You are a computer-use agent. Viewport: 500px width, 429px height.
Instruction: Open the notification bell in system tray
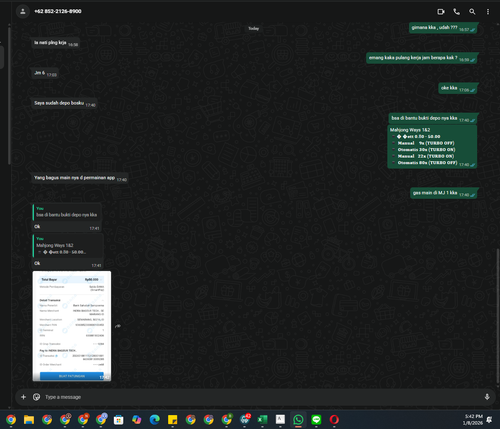coord(490,420)
